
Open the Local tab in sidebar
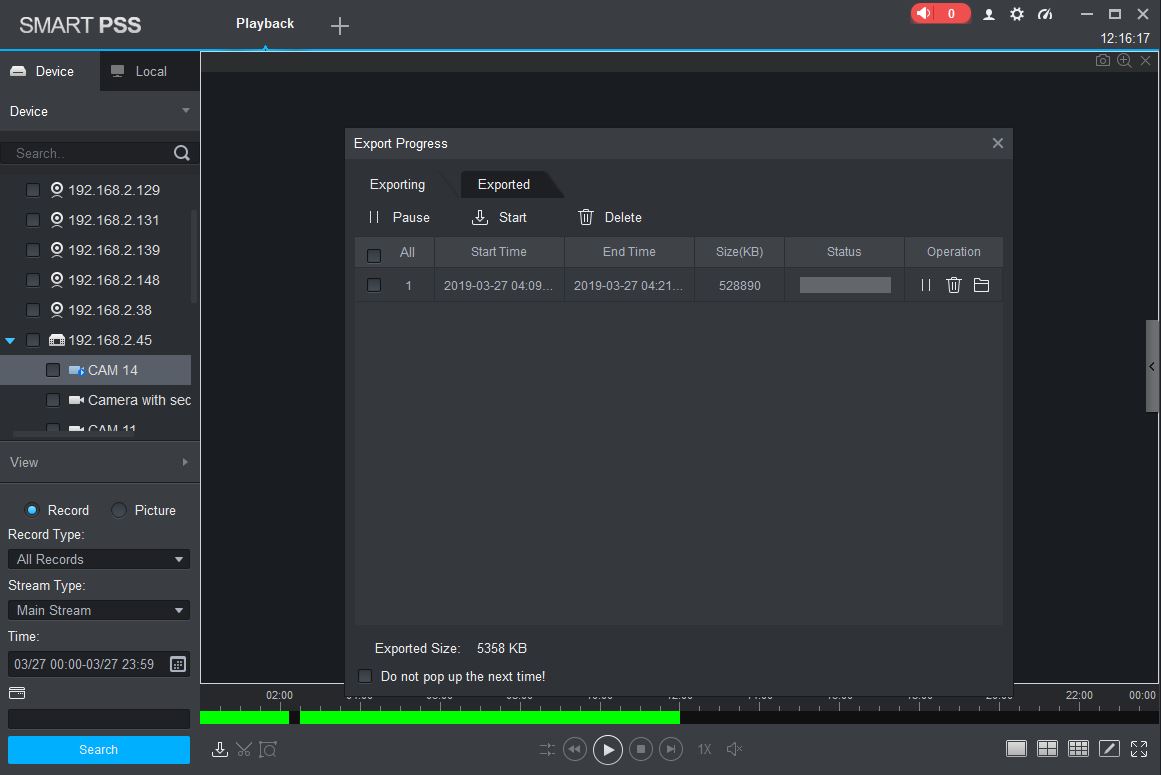[150, 71]
